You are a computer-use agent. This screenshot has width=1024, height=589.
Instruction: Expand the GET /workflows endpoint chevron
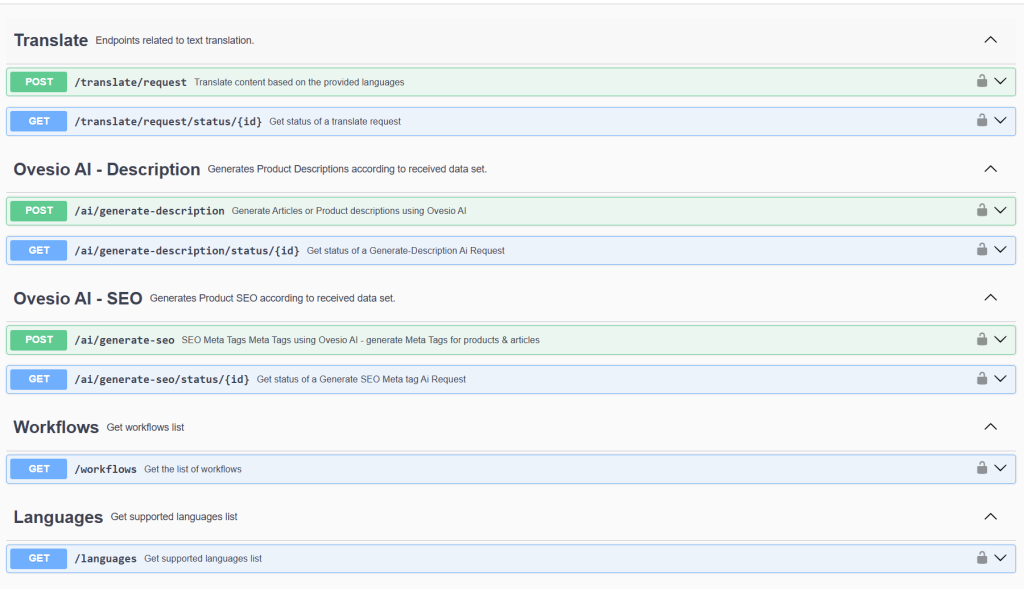coord(1000,468)
